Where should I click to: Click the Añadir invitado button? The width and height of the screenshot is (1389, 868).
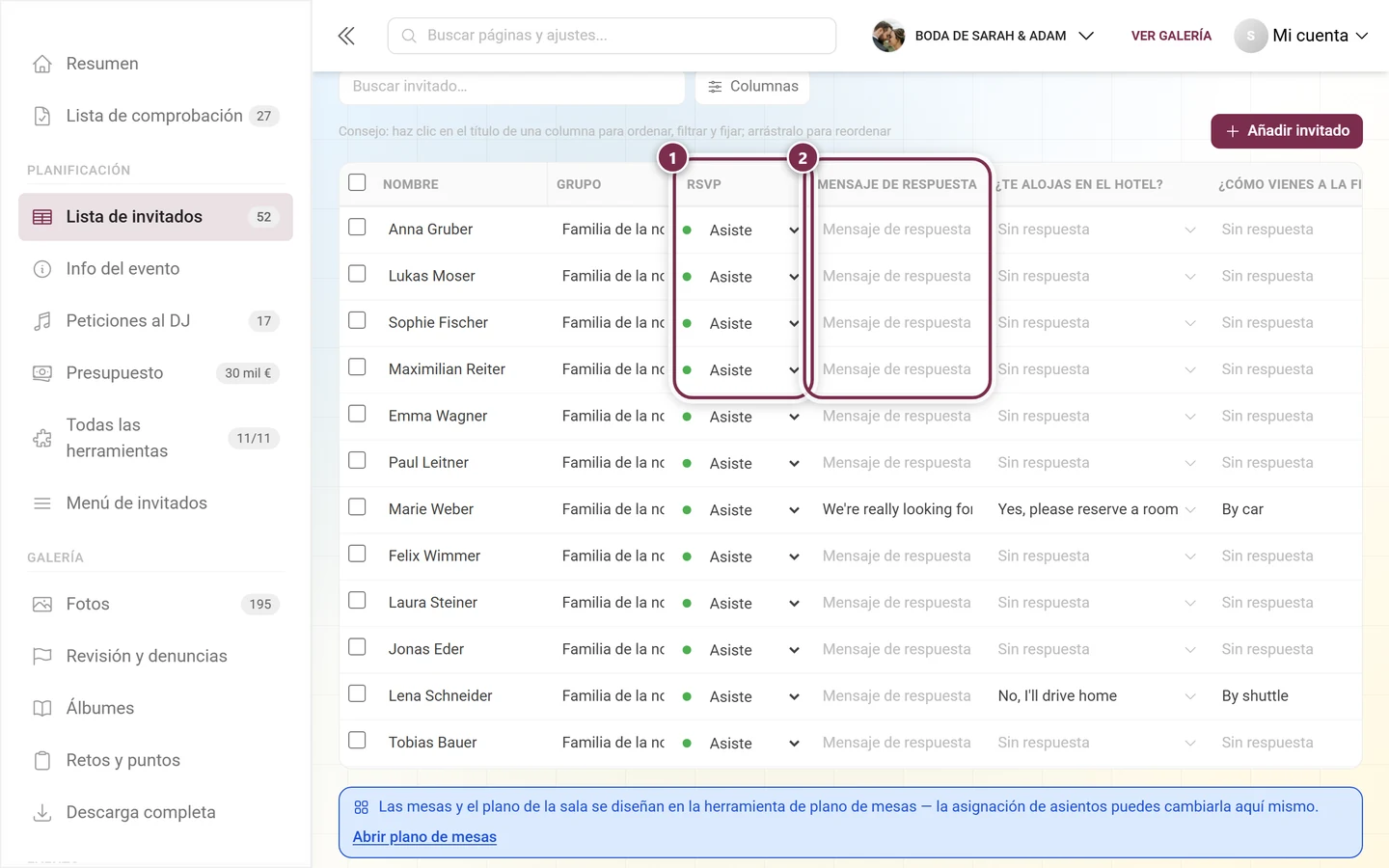1287,131
